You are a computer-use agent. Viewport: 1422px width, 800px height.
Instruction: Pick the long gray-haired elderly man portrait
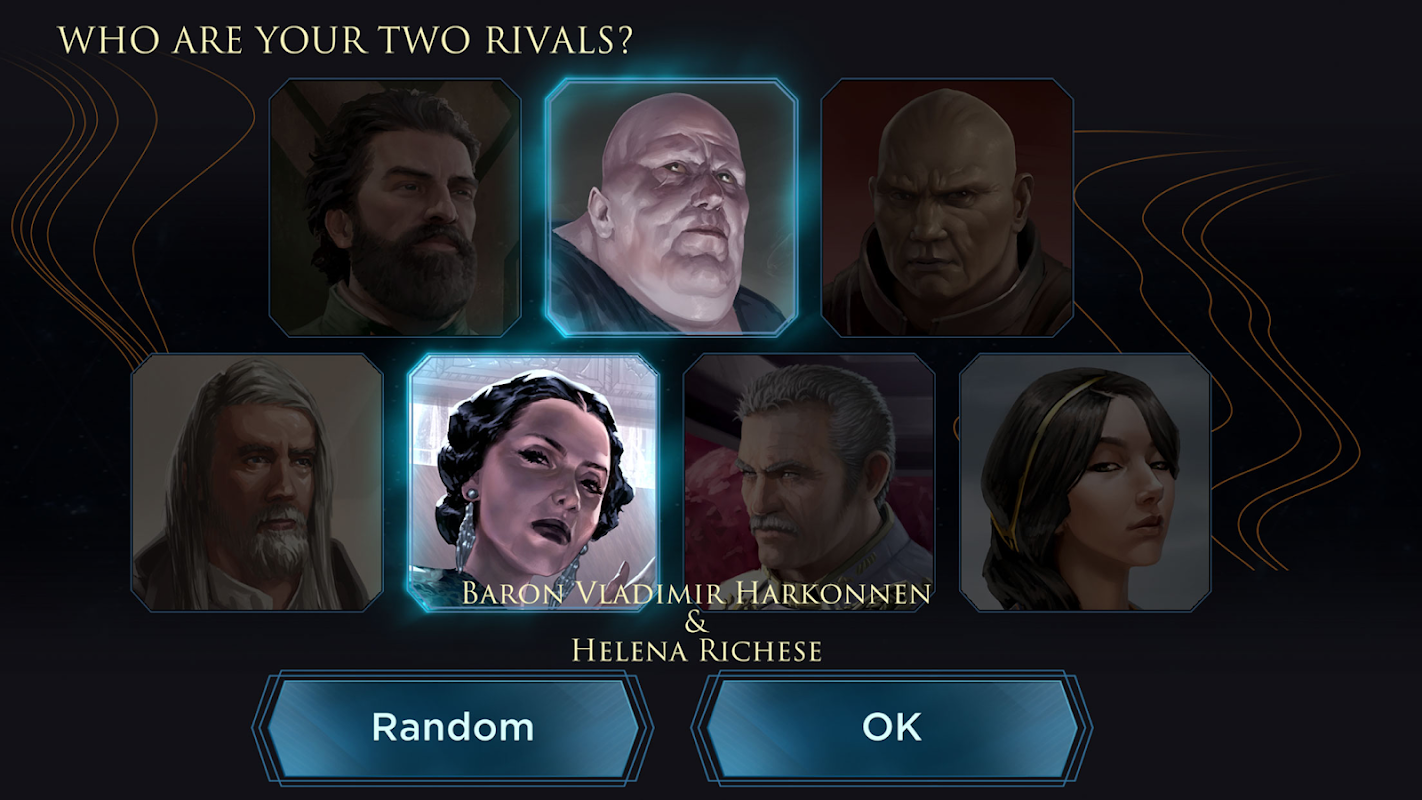258,482
